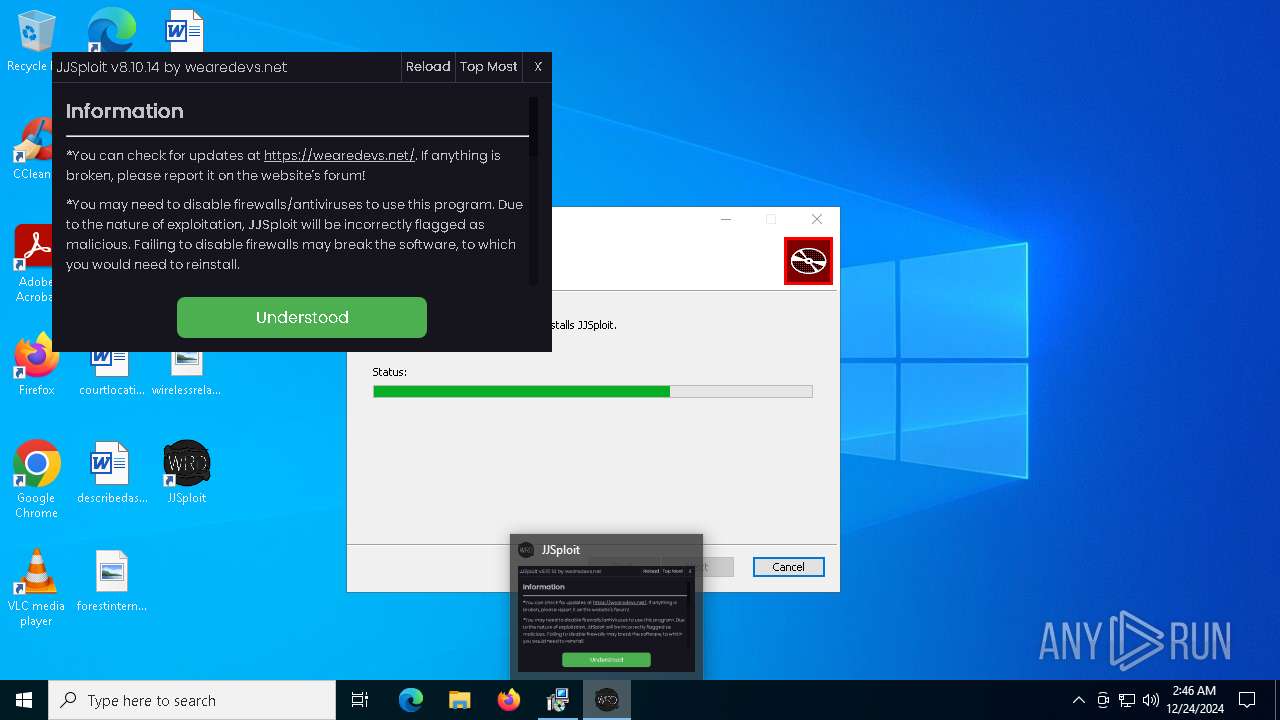1280x720 pixels.
Task: Select the Word document icon at top of desktop
Action: coord(185,30)
